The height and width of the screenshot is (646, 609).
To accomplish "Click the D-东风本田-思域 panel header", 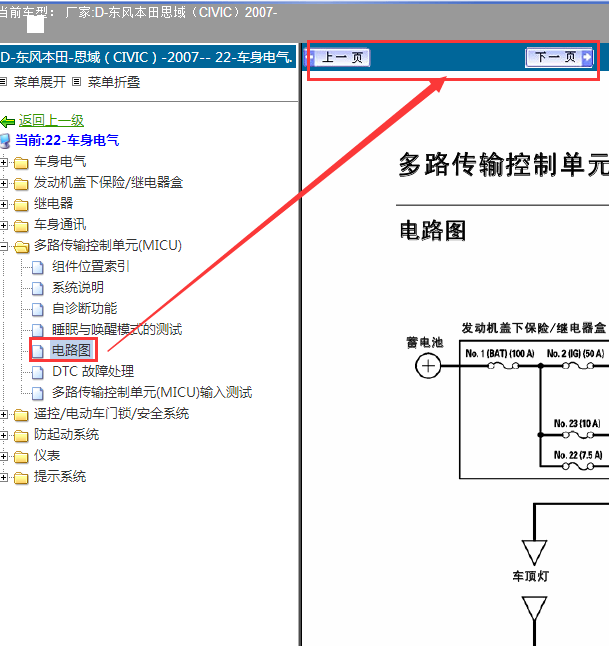I will [148, 57].
